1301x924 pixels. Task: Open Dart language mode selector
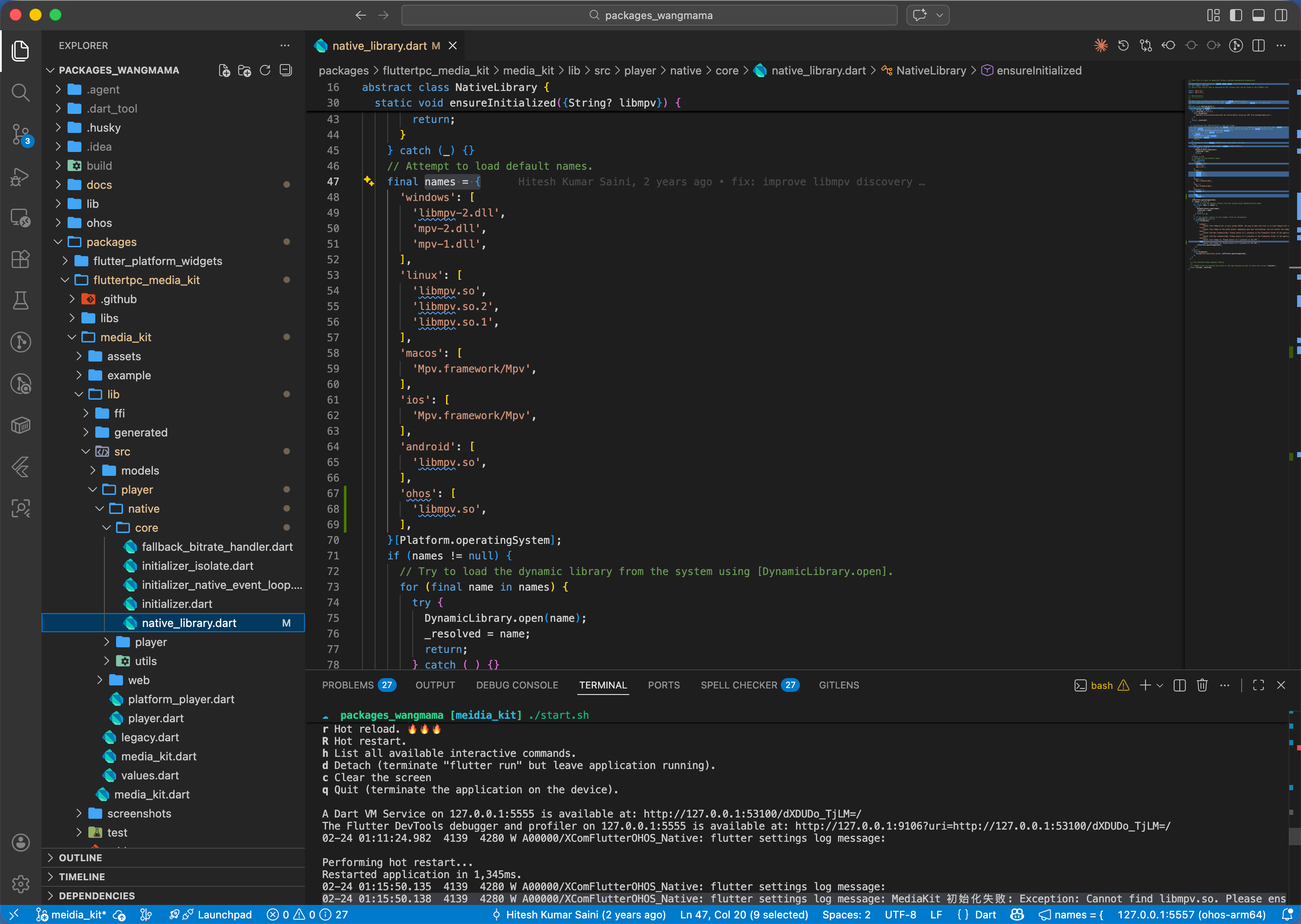click(985, 915)
